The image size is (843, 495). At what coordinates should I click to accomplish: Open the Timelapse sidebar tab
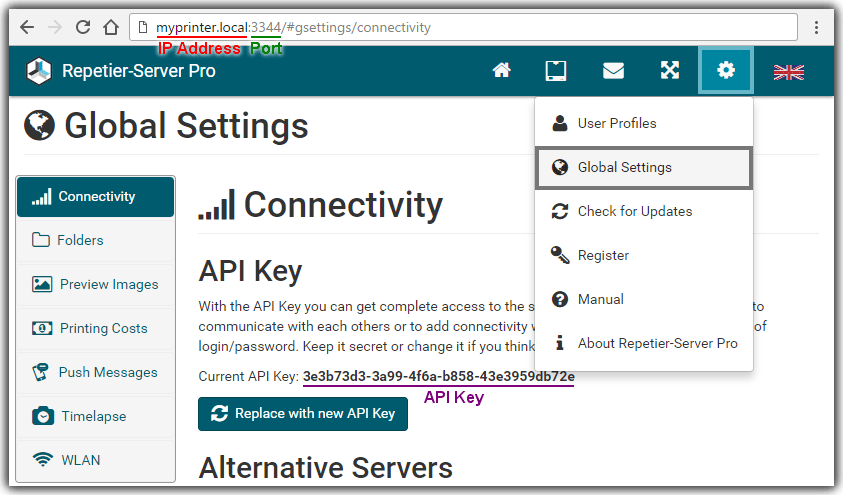(x=96, y=417)
